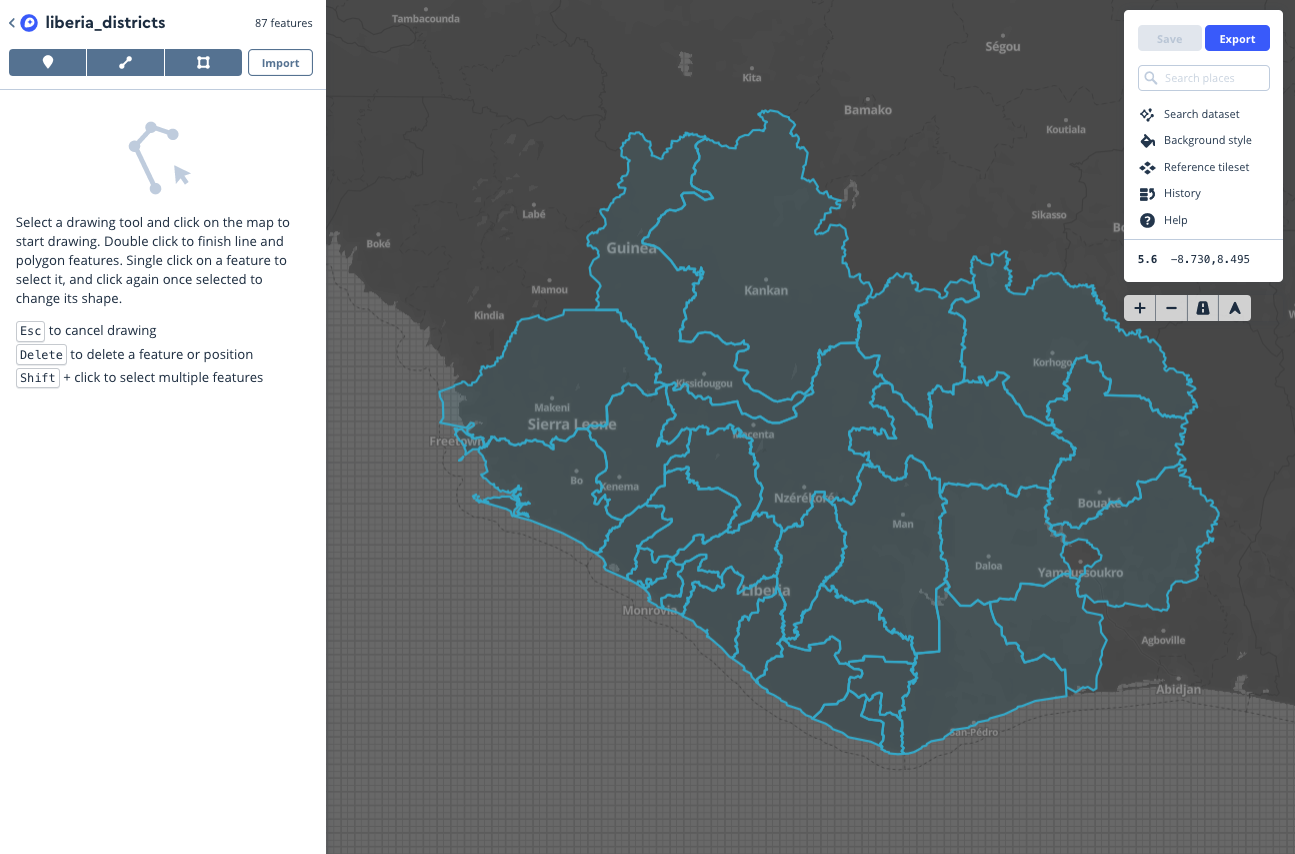Screen dimensions: 1295x854
Task: Select the point (marker) drawing tool
Action: pos(48,63)
